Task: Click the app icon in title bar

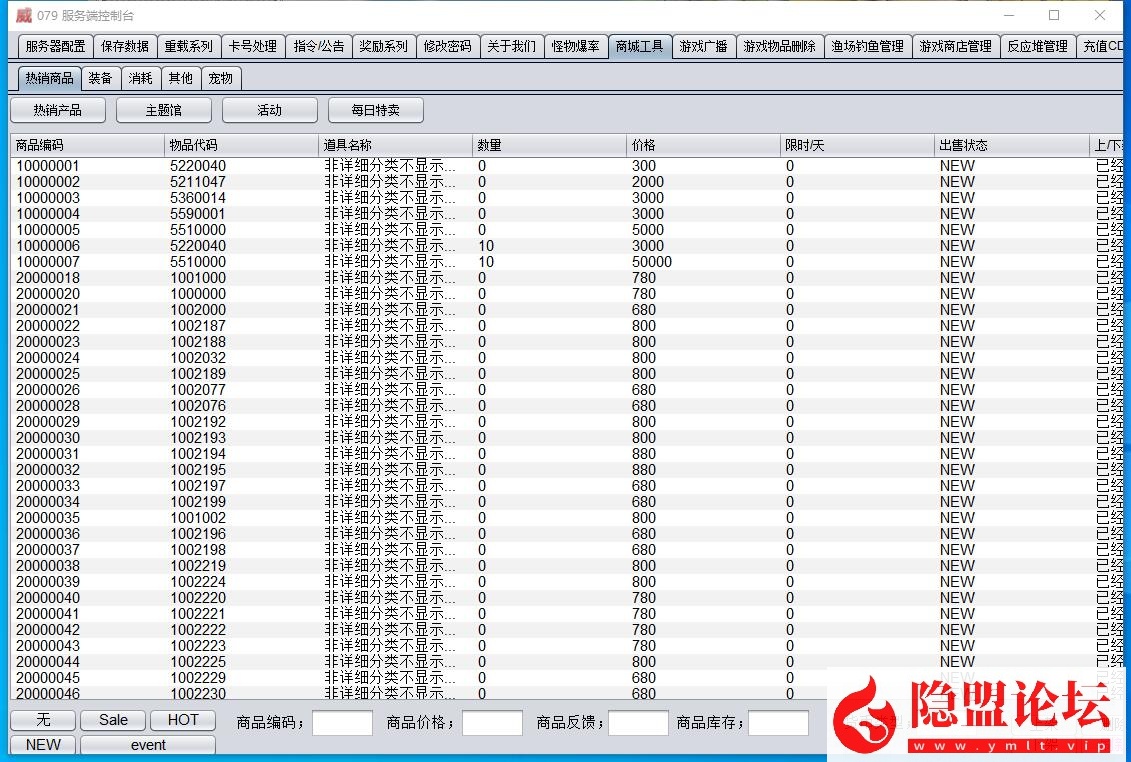Action: click(x=24, y=16)
